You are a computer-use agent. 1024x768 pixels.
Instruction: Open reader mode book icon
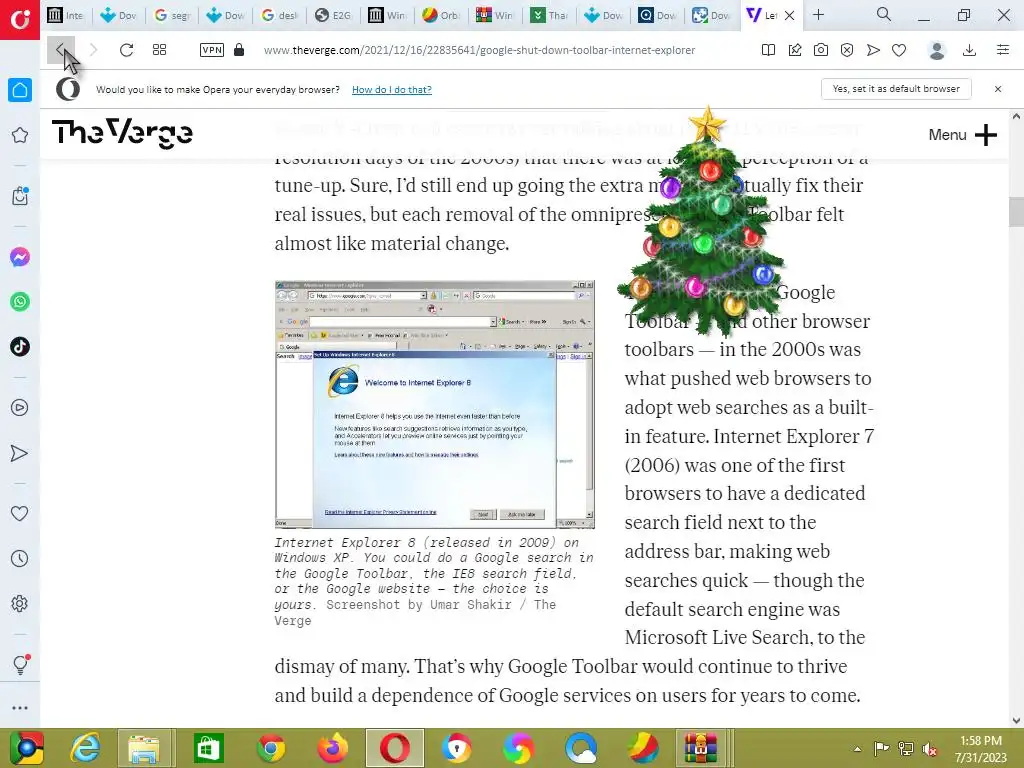(769, 50)
